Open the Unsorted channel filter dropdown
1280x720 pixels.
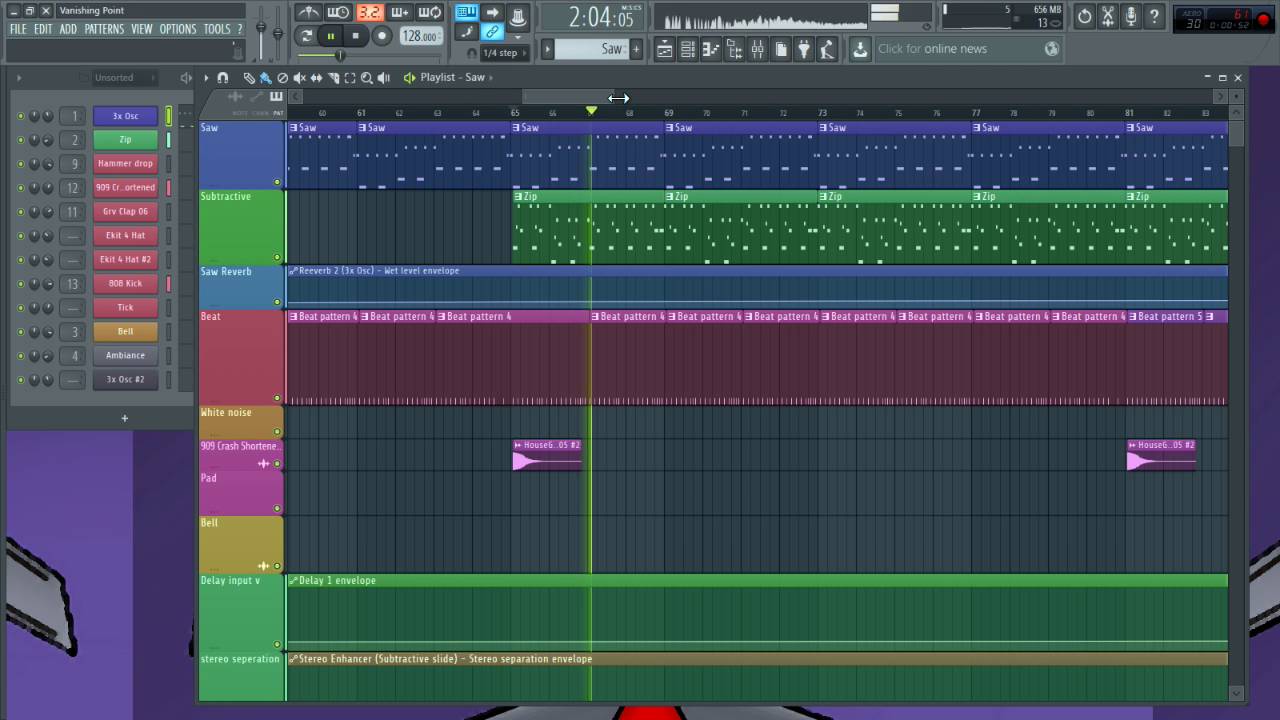125,77
